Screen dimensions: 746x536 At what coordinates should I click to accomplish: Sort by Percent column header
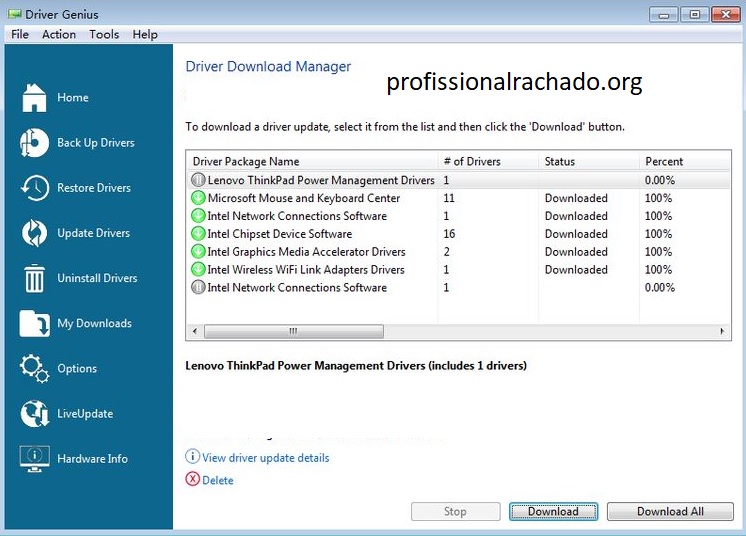pyautogui.click(x=685, y=161)
